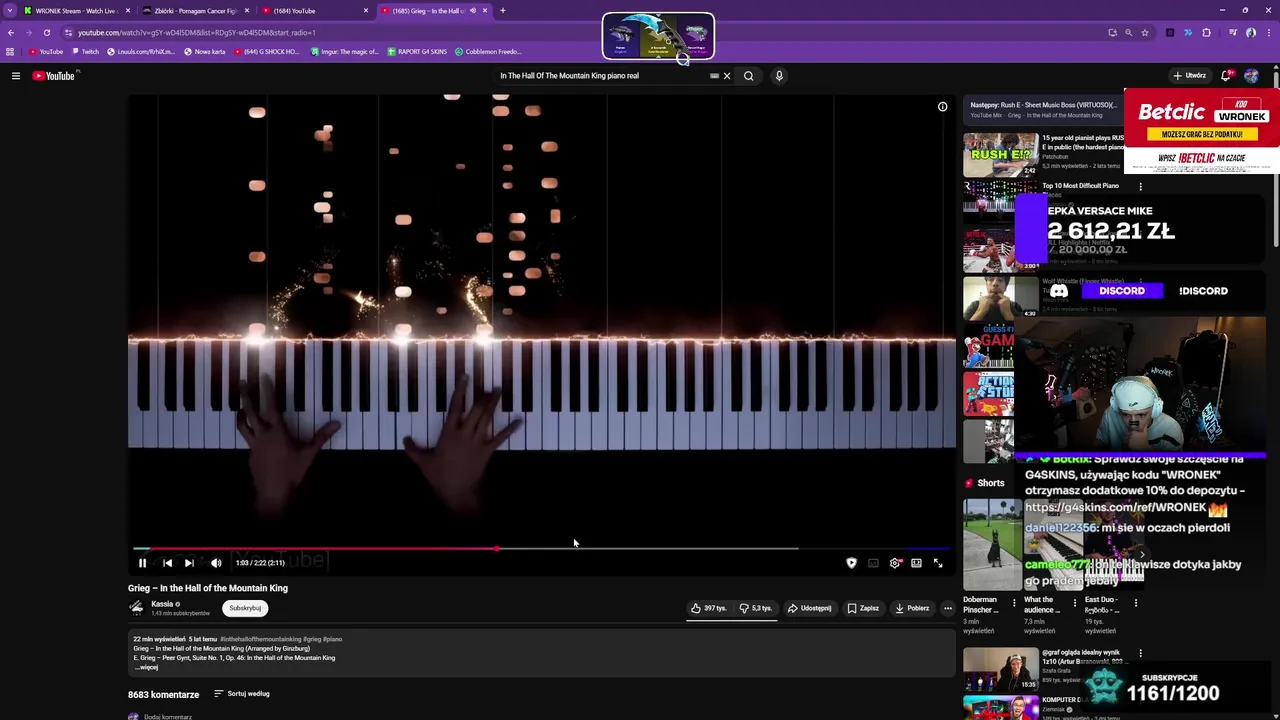The width and height of the screenshot is (1280, 720).
Task: Dislike the video (5,3 tys.)
Action: [756, 608]
